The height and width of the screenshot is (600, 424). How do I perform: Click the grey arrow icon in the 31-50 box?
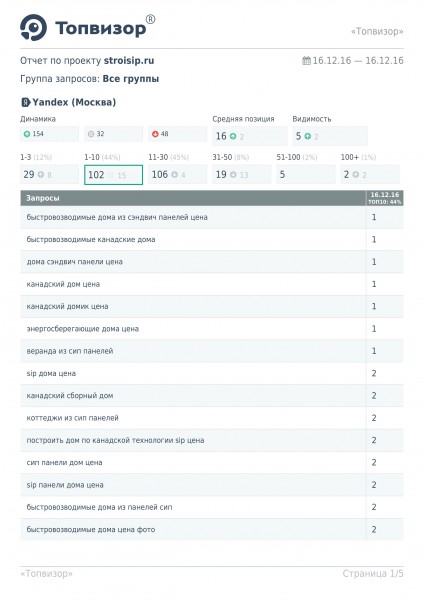point(233,174)
